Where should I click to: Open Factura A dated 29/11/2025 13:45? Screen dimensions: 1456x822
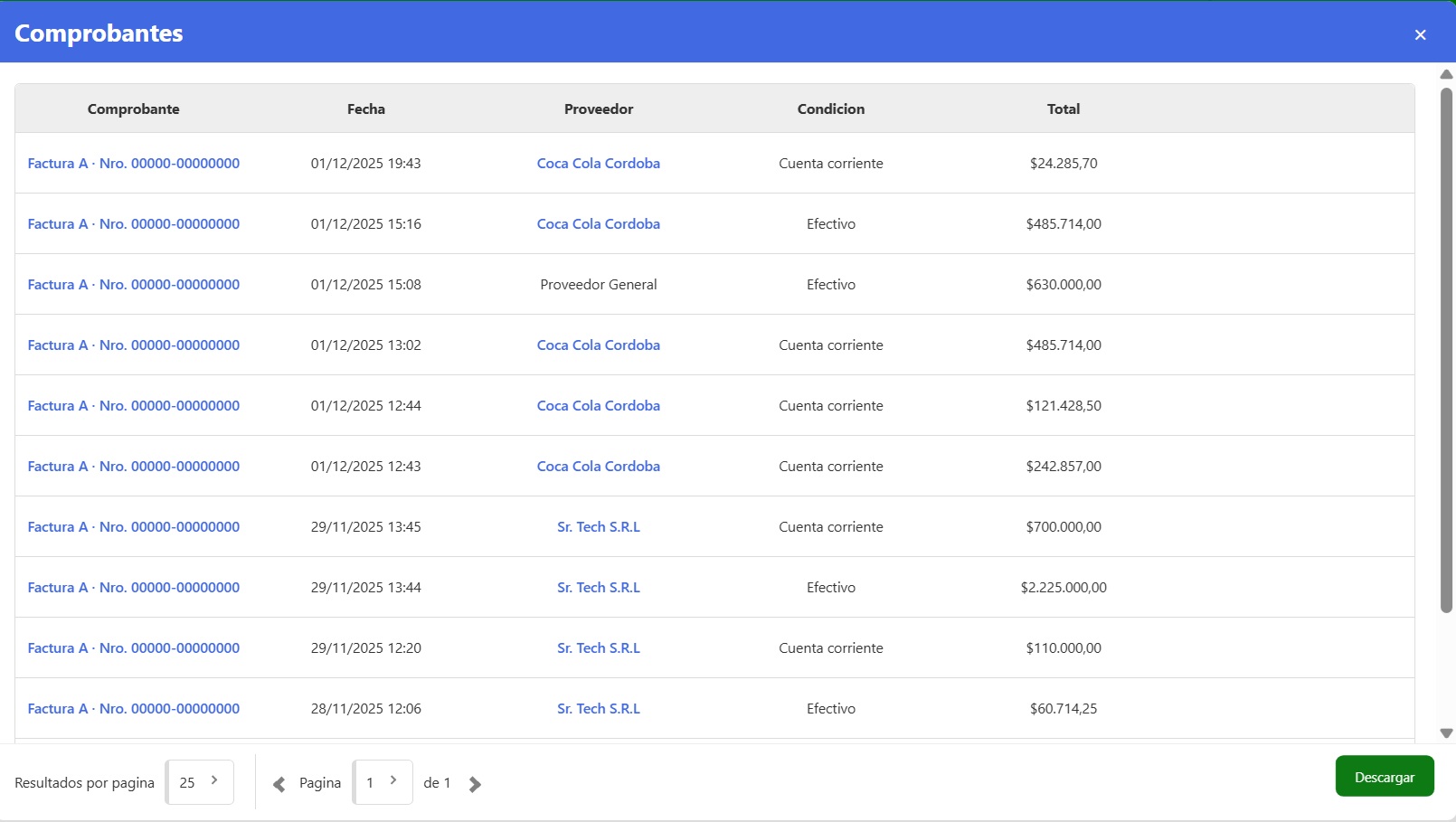tap(133, 527)
